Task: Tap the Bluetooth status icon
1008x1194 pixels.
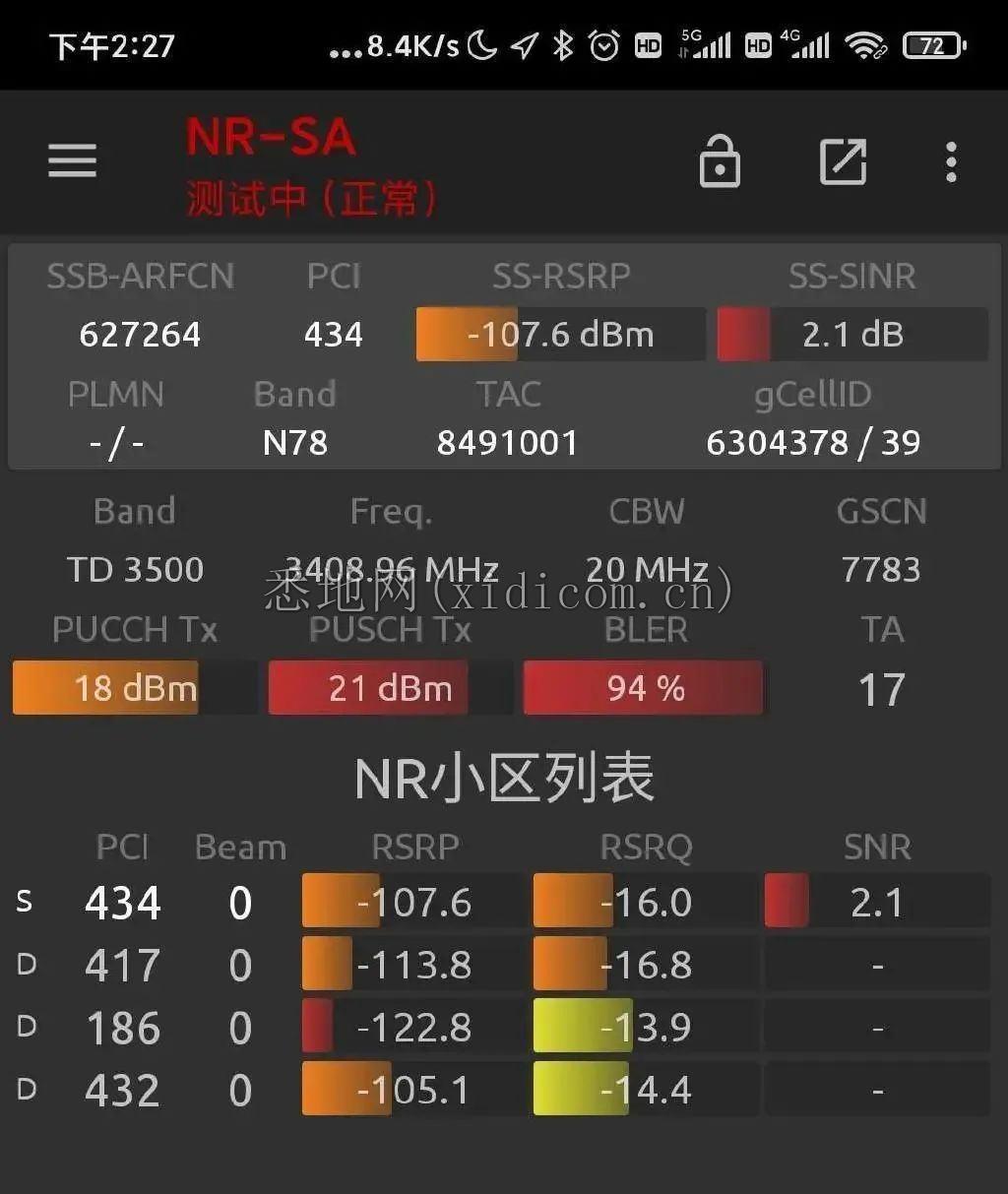Action: (562, 45)
